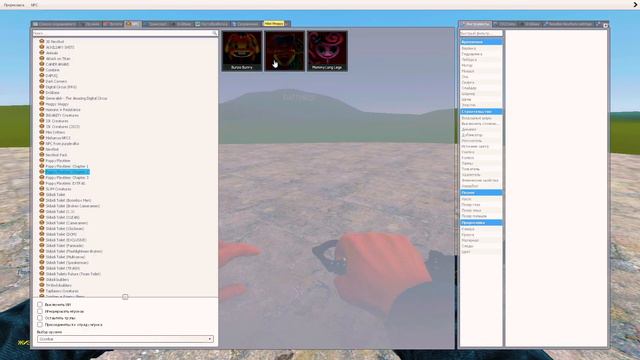
Task: Spawn the Bunzo Bunny NPC thumbnail
Action: coord(242,51)
